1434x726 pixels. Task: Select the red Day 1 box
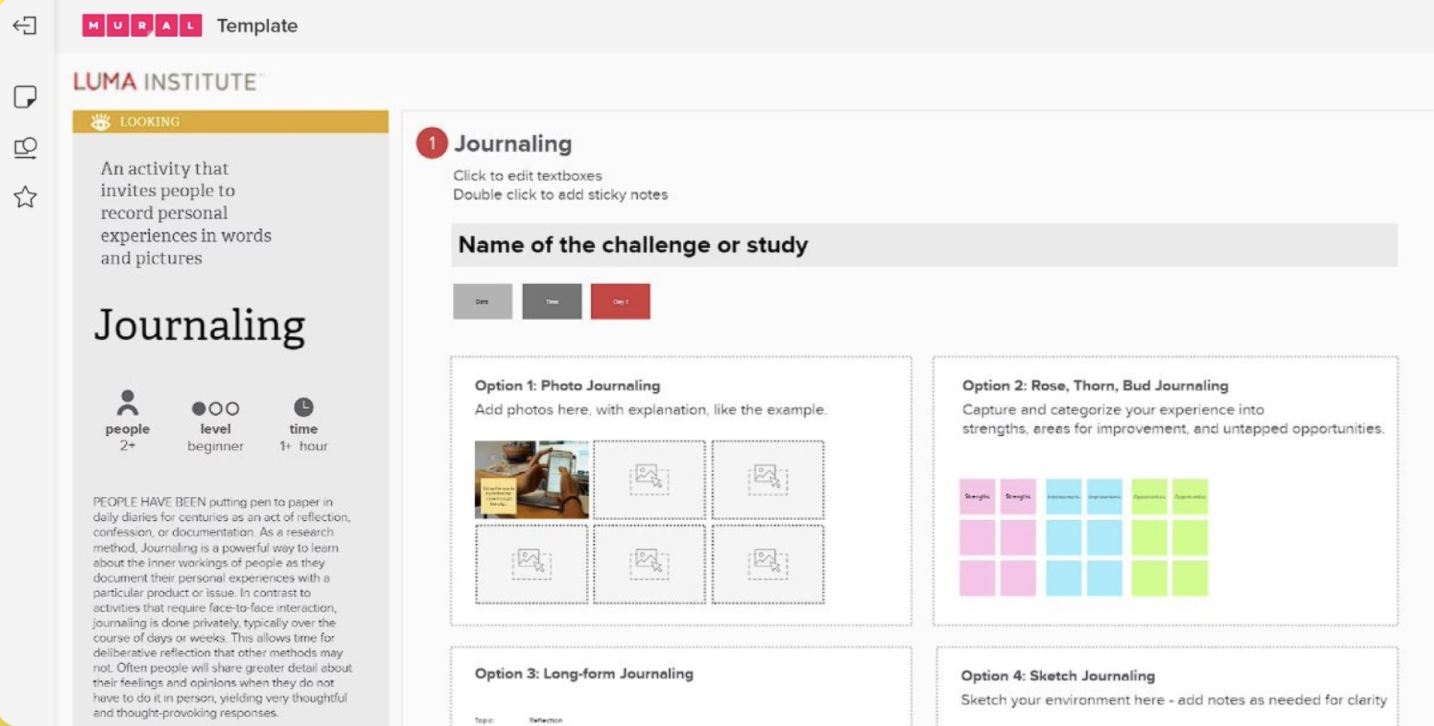(x=620, y=301)
